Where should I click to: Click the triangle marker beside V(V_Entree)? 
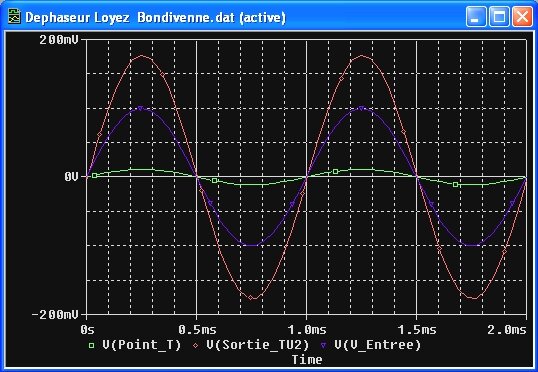[x=323, y=346]
